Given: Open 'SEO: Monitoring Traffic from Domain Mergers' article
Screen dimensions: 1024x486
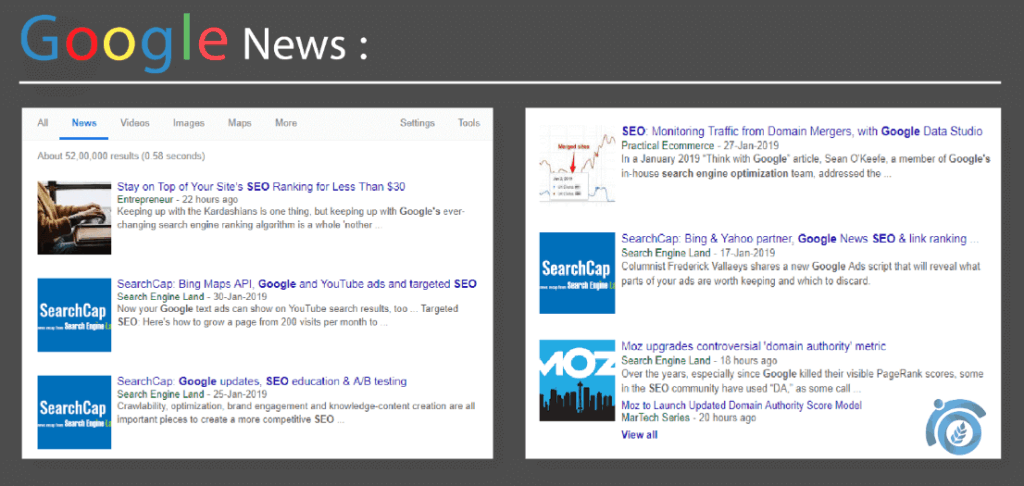Looking at the screenshot, I should (801, 131).
